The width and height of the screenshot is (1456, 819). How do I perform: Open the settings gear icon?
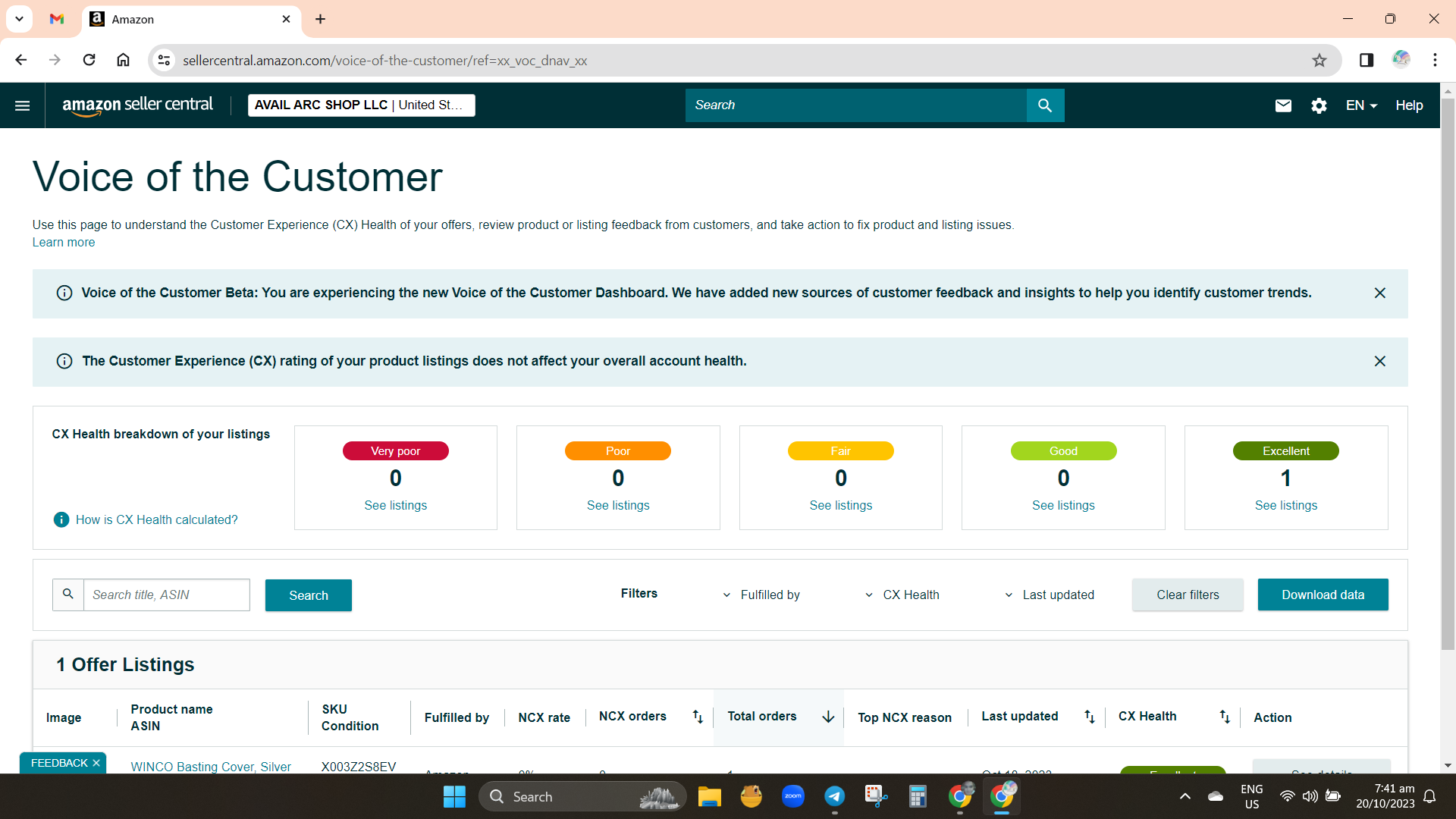tap(1319, 105)
